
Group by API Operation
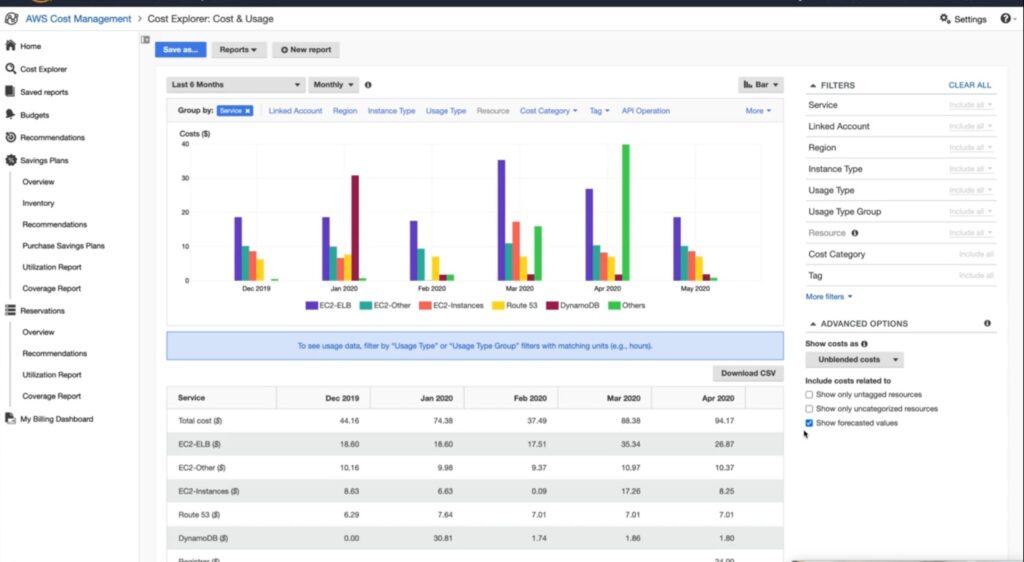pyautogui.click(x=646, y=111)
